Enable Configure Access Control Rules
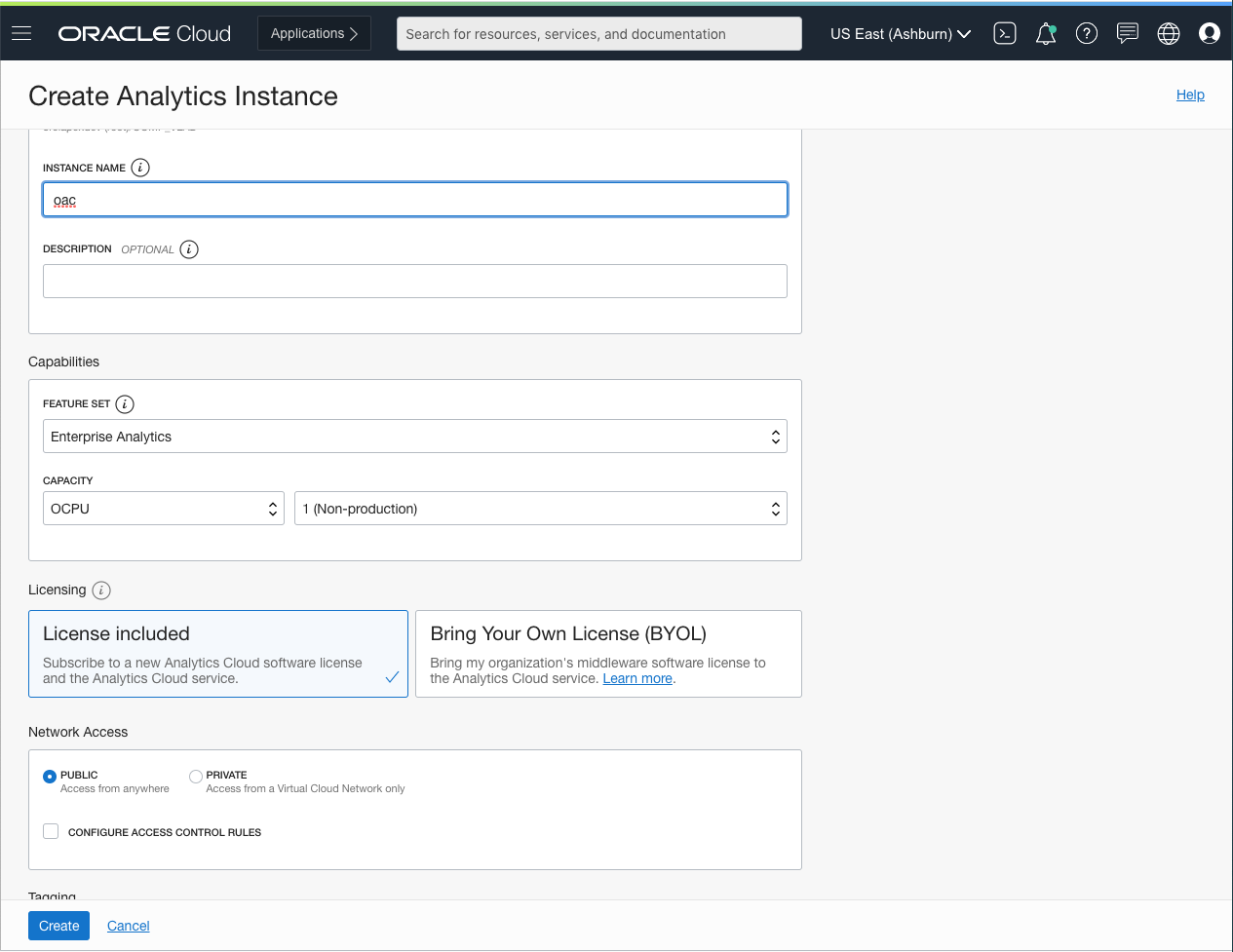 [50, 830]
